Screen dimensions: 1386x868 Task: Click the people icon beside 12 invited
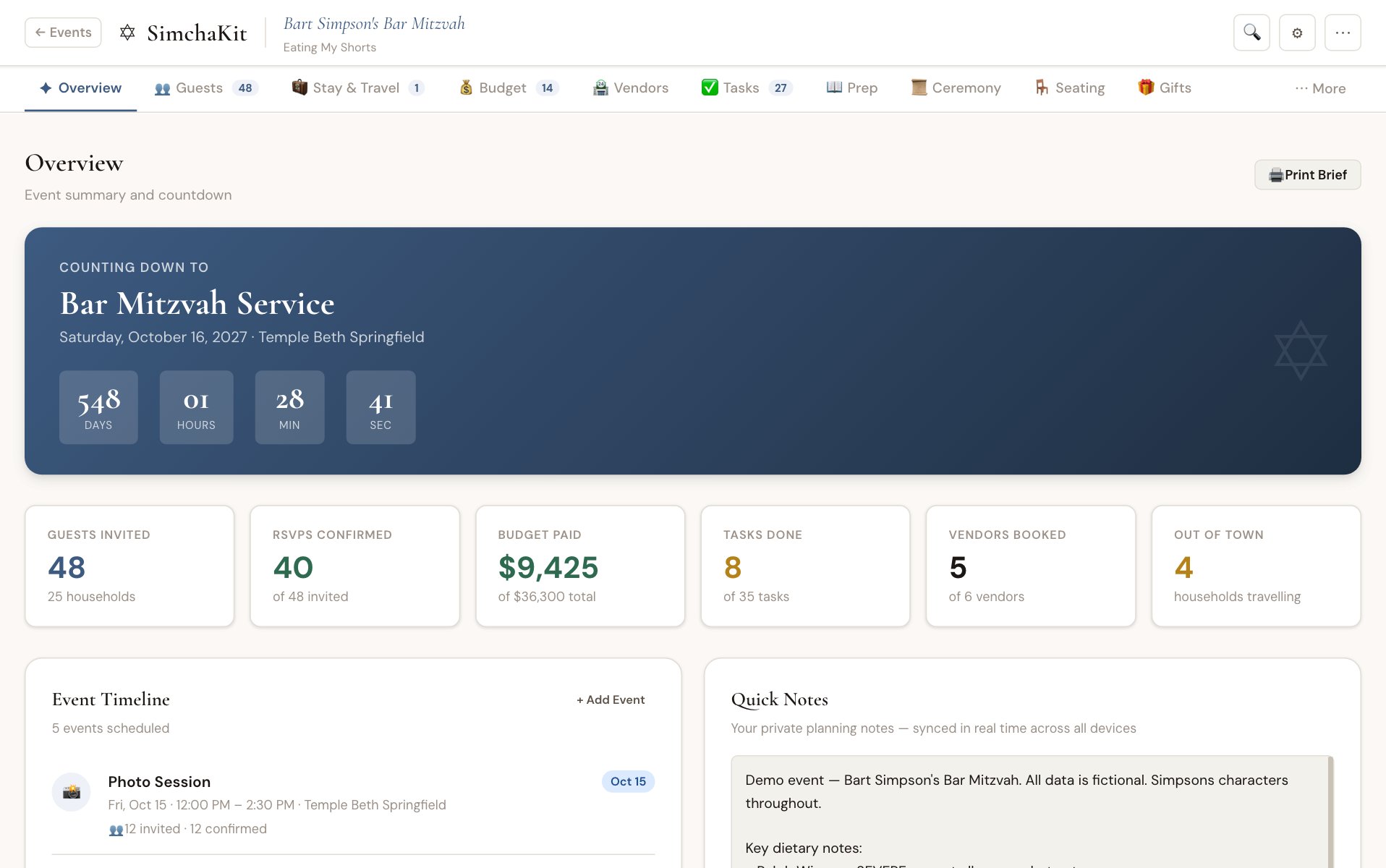(x=116, y=830)
